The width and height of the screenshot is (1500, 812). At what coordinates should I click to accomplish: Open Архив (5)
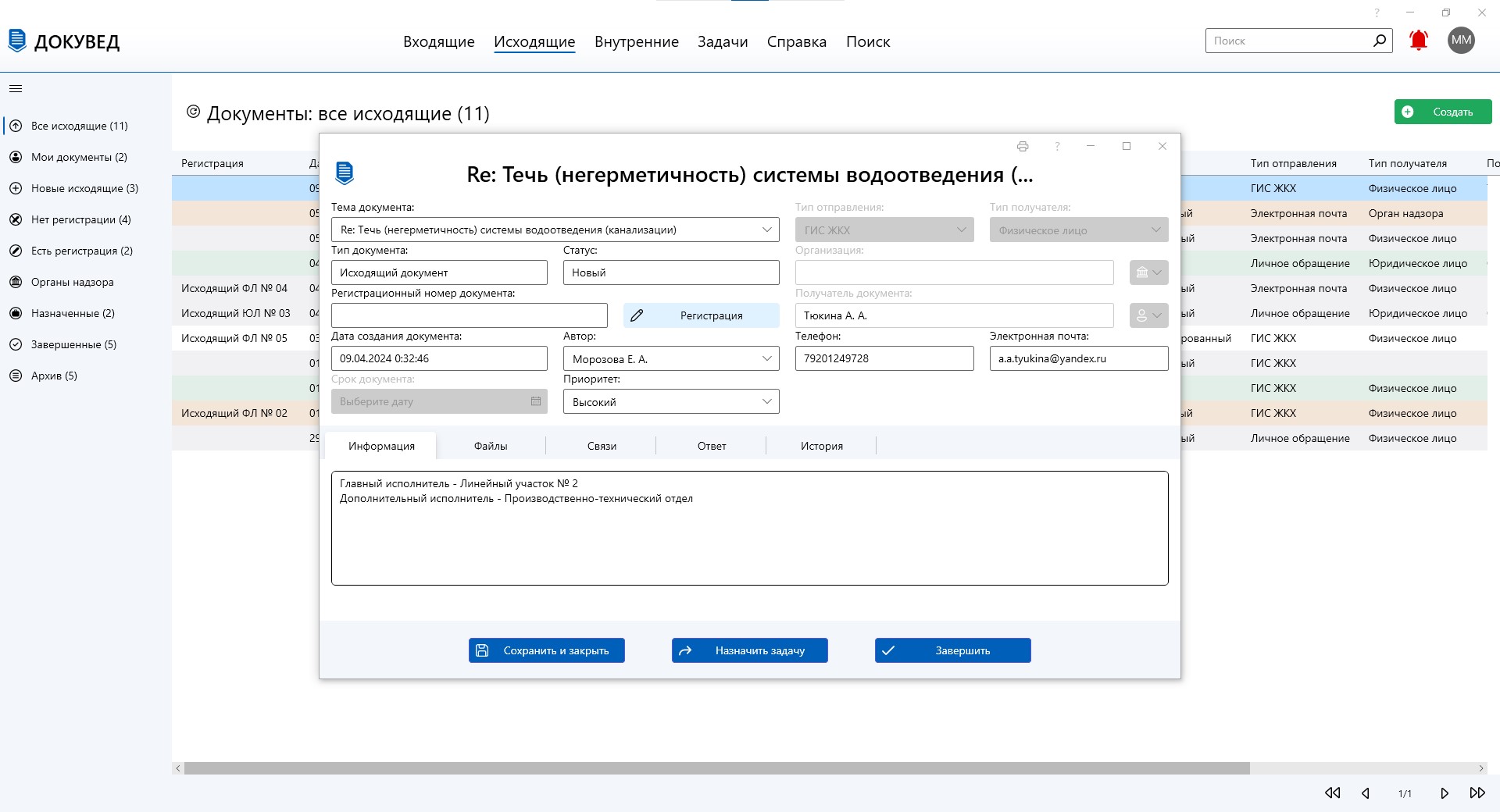pos(86,376)
